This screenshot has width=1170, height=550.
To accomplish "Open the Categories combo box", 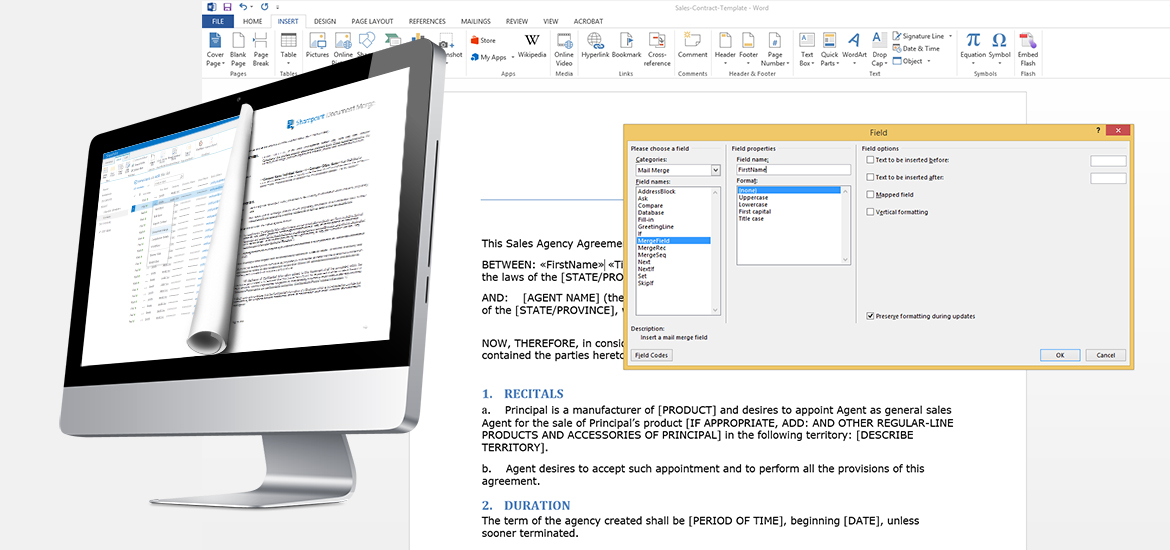I will click(678, 170).
